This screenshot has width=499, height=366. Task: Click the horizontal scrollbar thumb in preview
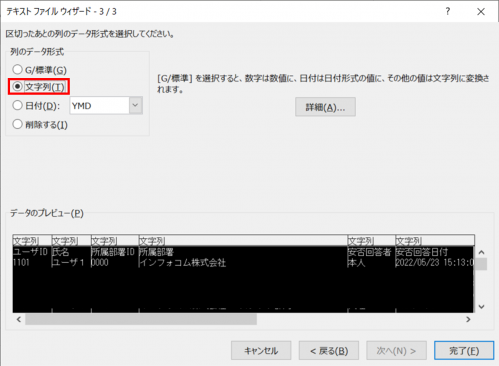coord(141,319)
